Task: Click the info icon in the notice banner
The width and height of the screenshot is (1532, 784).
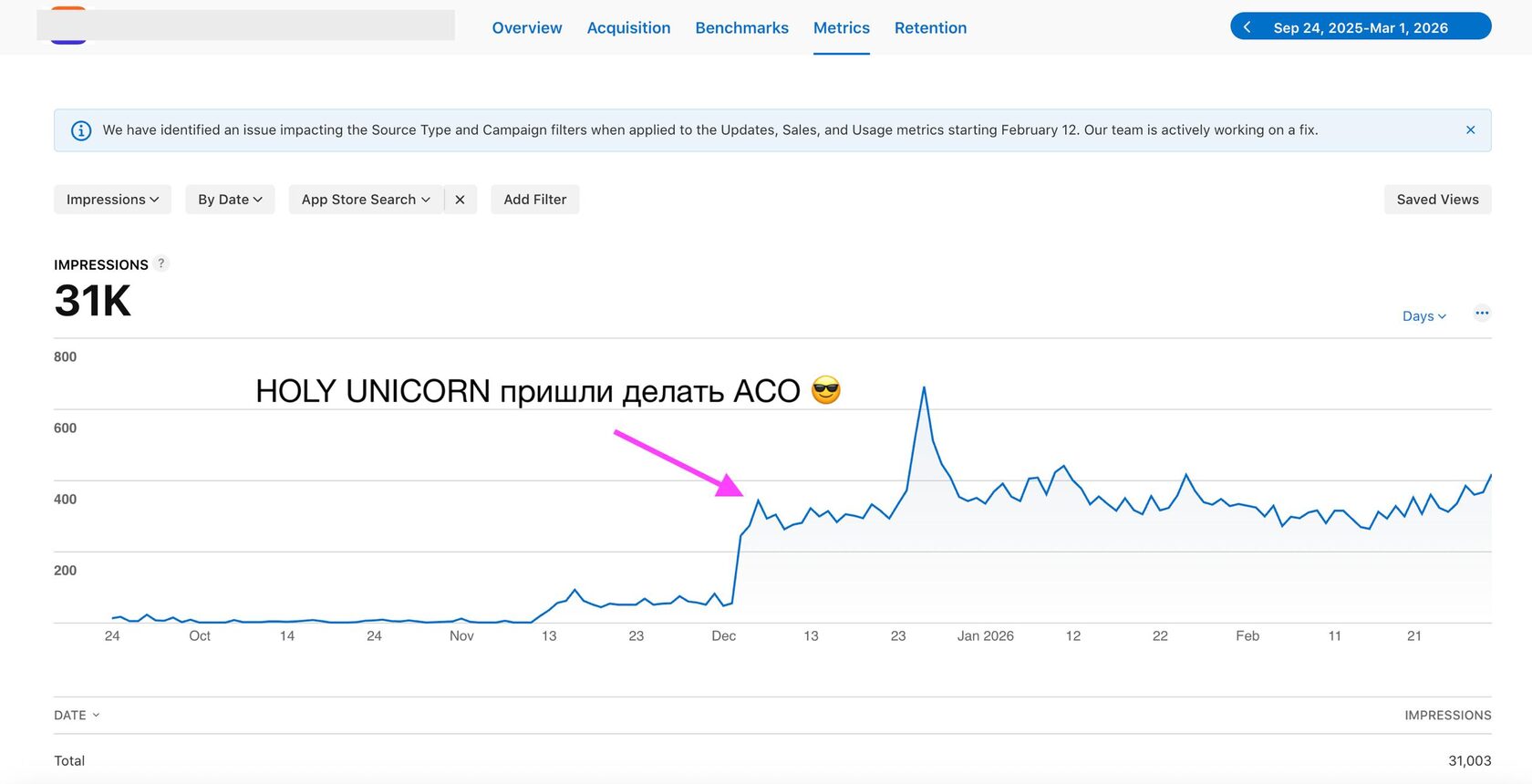Action: 81,130
